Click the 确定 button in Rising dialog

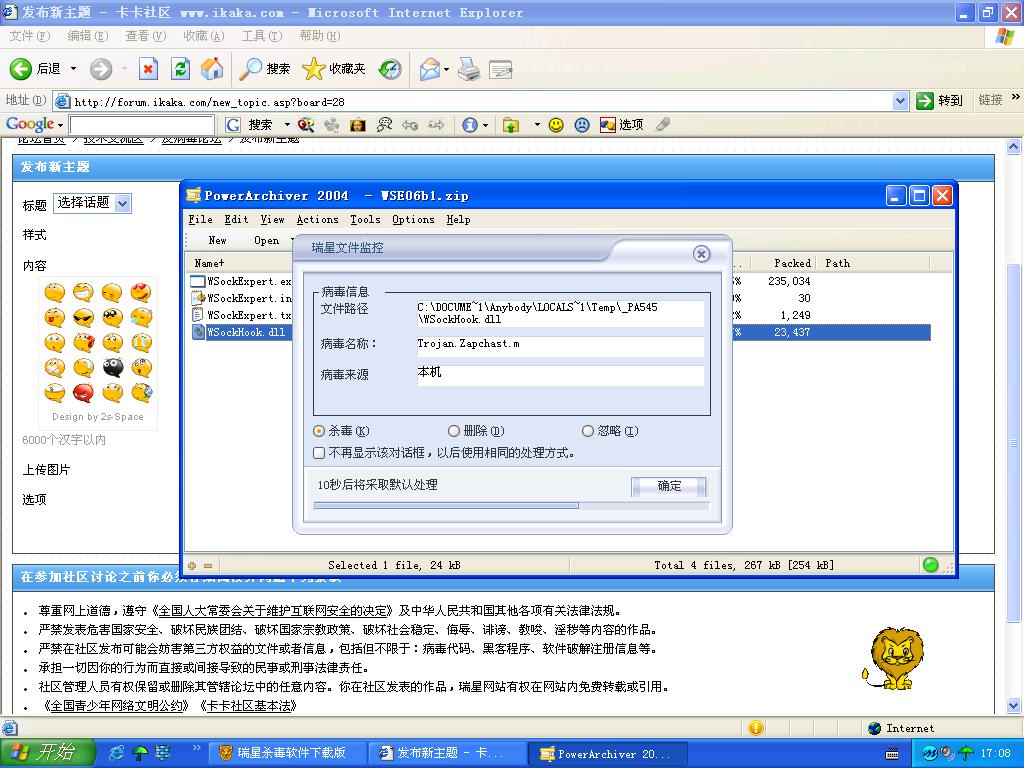669,486
